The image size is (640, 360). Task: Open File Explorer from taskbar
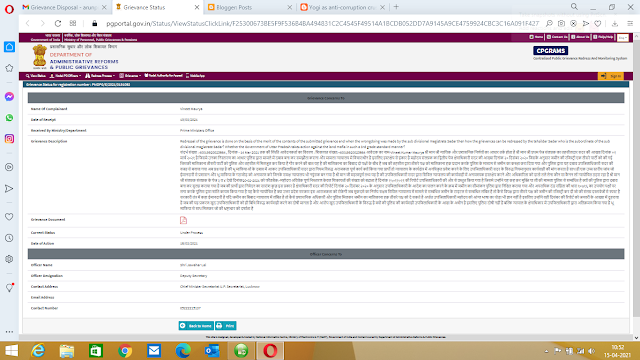(x=67, y=351)
